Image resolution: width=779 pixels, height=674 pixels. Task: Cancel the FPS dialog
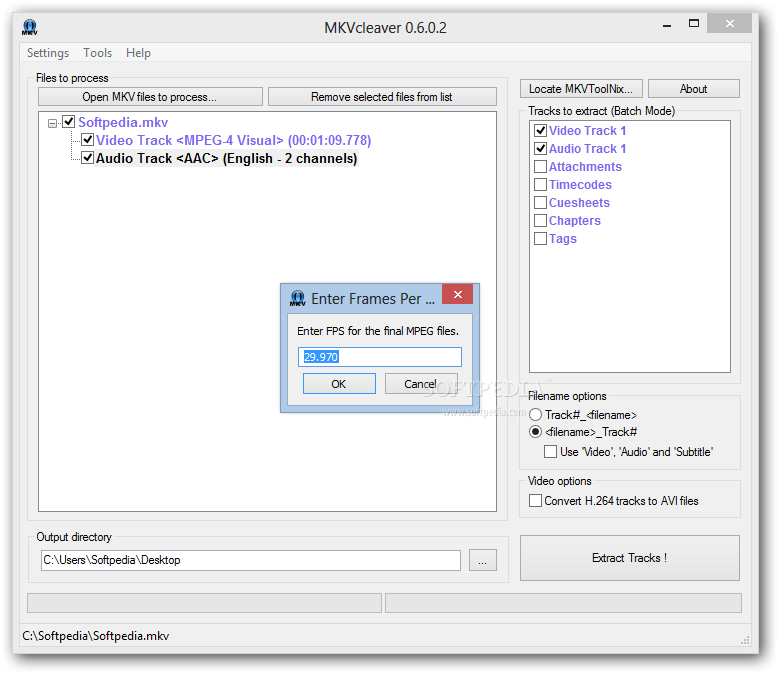[x=421, y=384]
